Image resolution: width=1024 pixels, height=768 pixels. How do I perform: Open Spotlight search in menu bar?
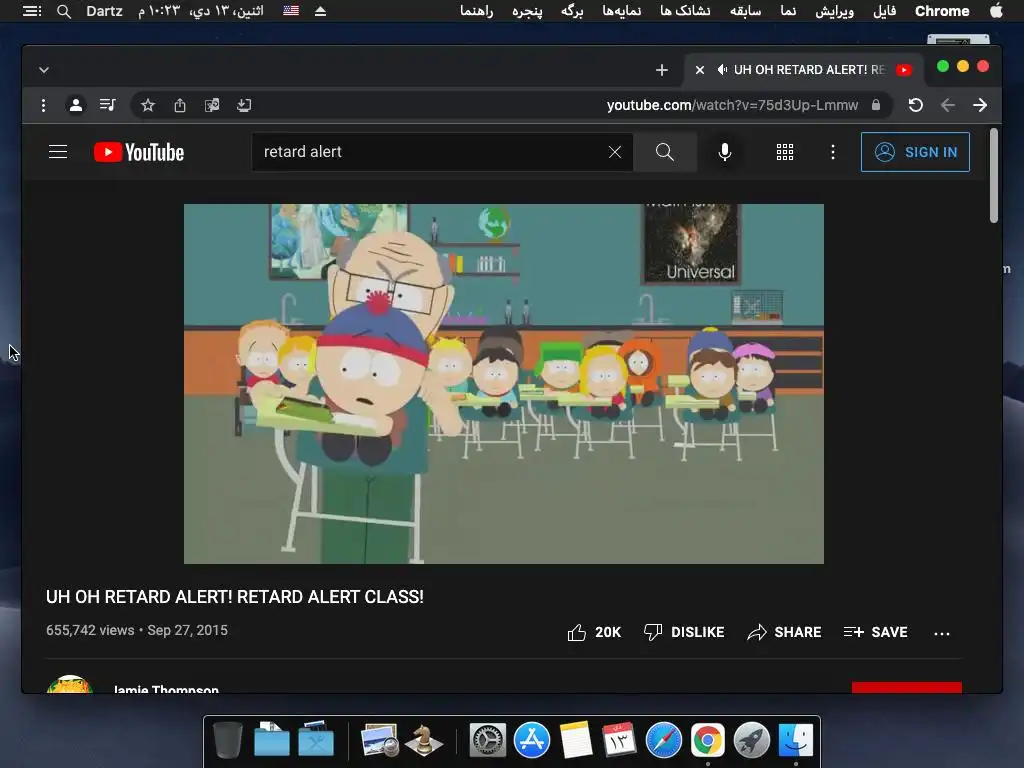(x=63, y=11)
